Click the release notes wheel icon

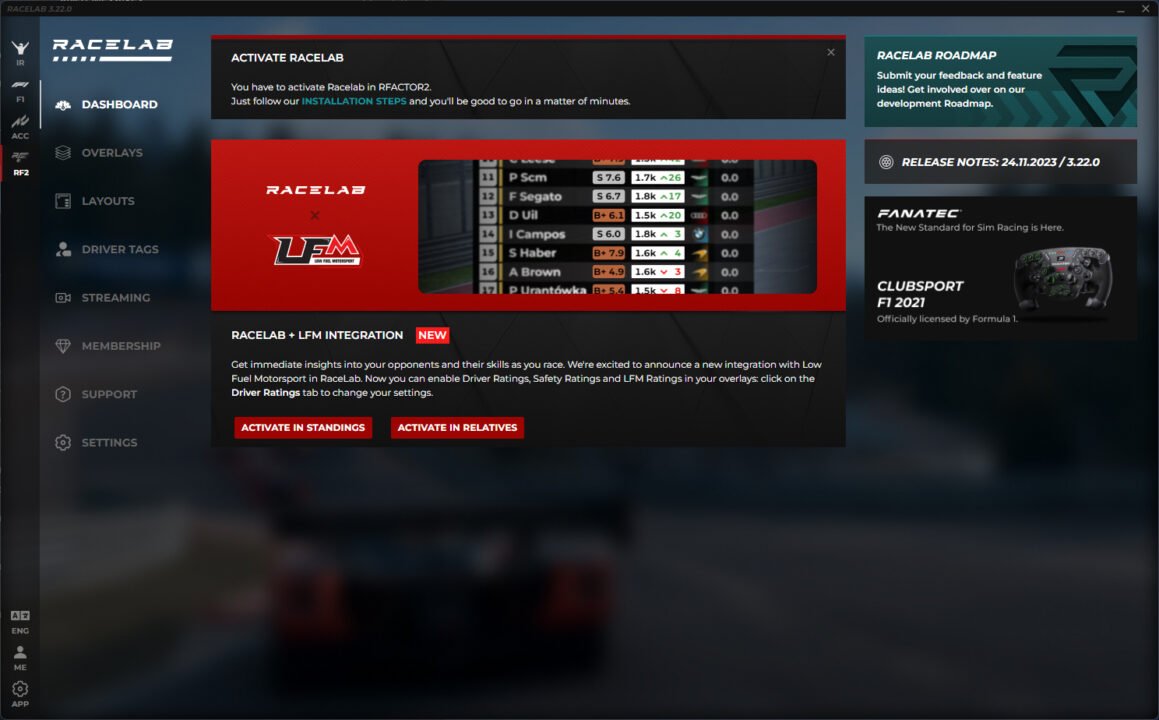coord(886,162)
